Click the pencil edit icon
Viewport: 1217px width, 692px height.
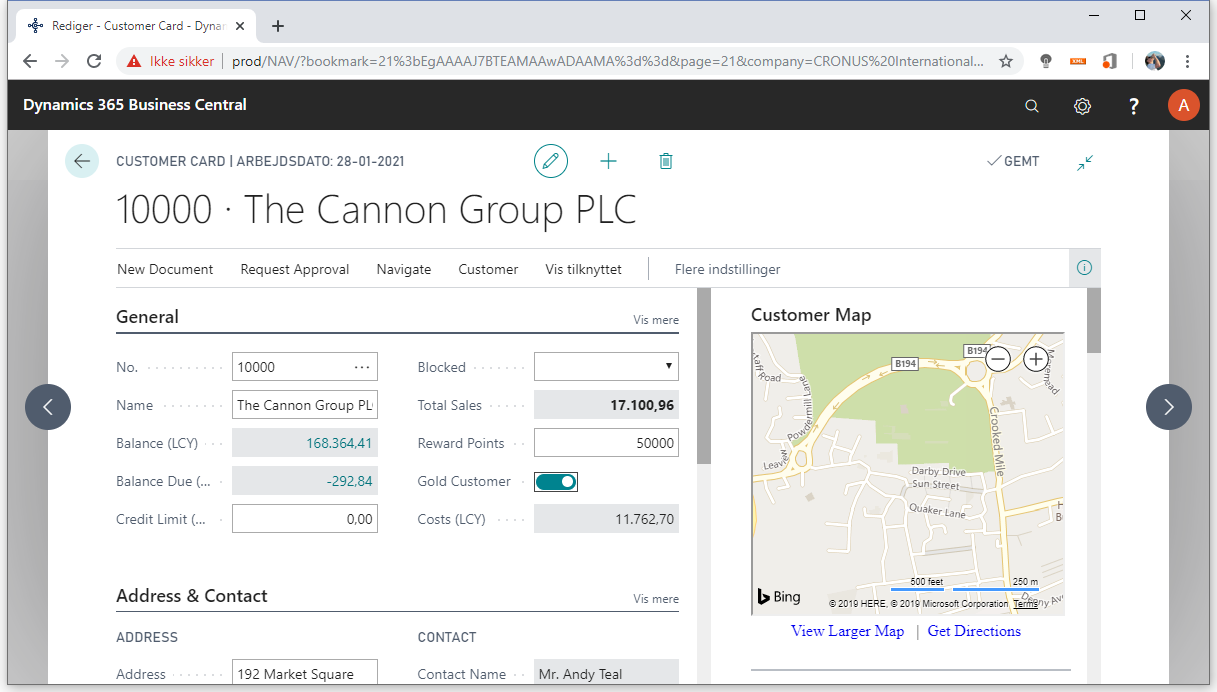pos(550,161)
